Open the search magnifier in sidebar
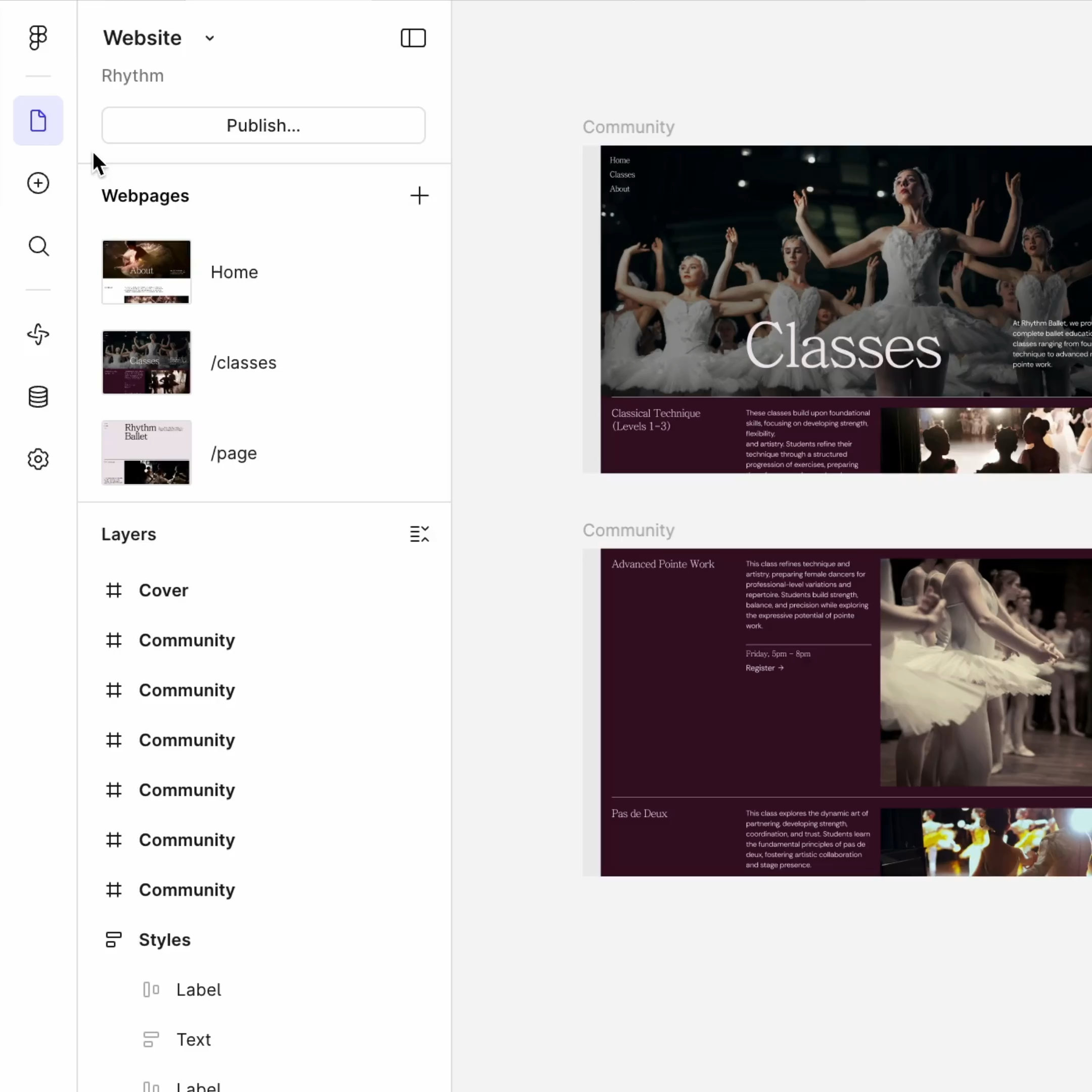This screenshot has width=1092, height=1092. point(38,246)
